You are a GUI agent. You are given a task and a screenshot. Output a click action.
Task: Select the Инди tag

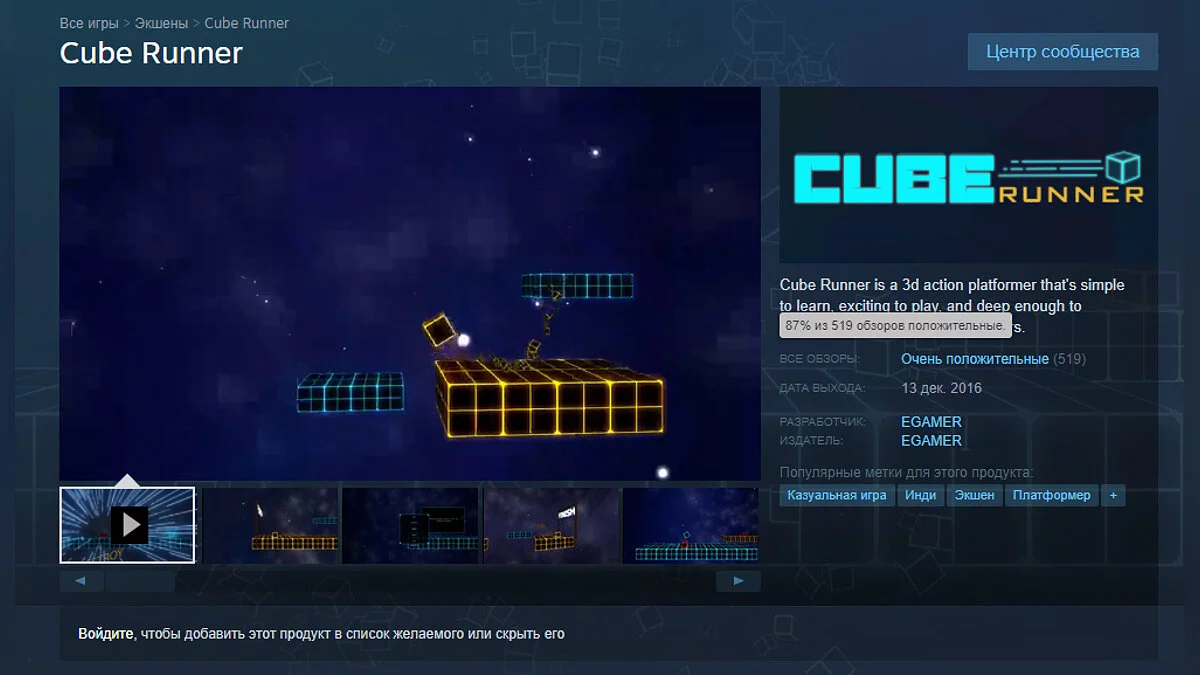click(x=920, y=495)
